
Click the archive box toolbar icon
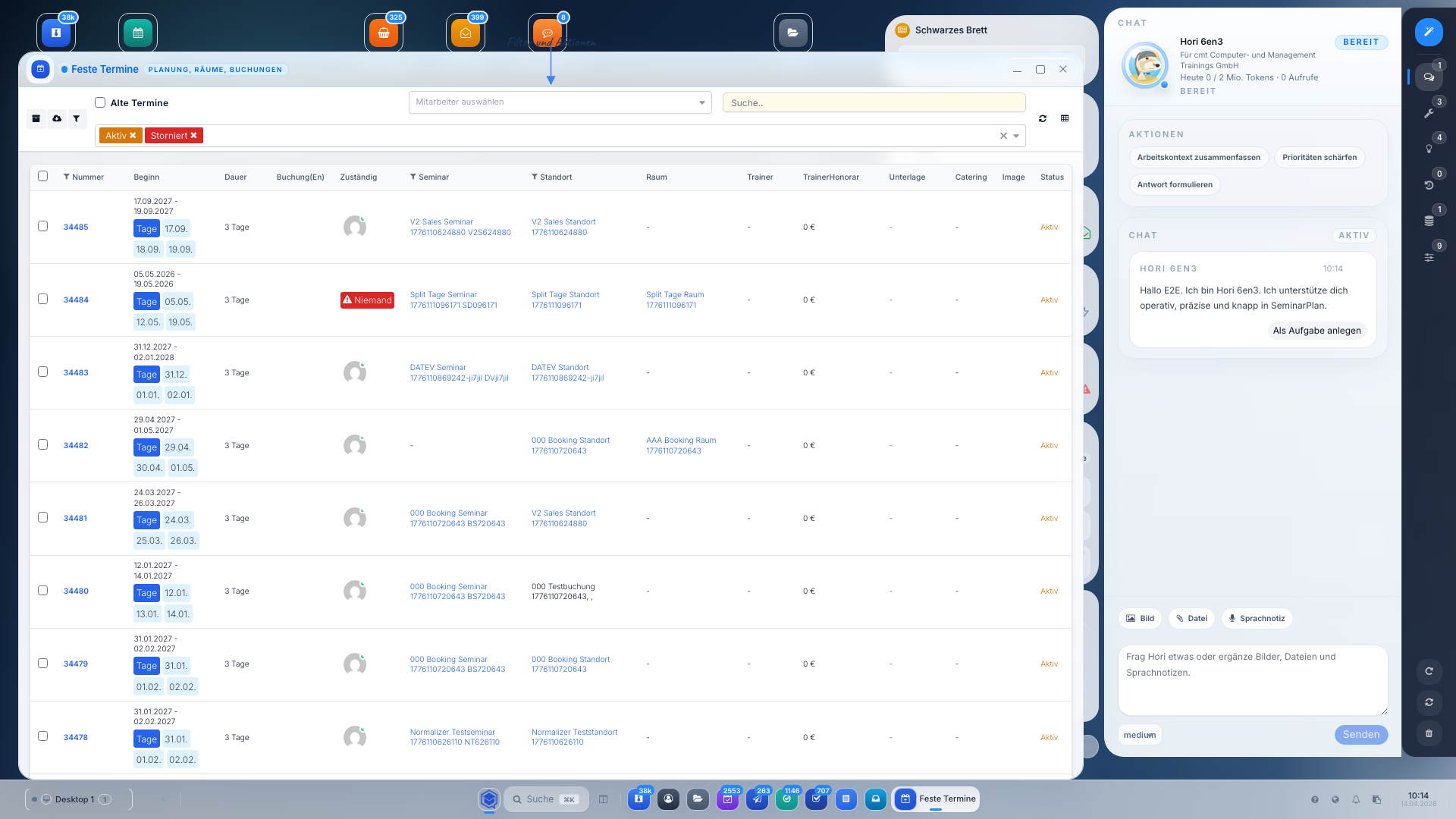pos(36,119)
